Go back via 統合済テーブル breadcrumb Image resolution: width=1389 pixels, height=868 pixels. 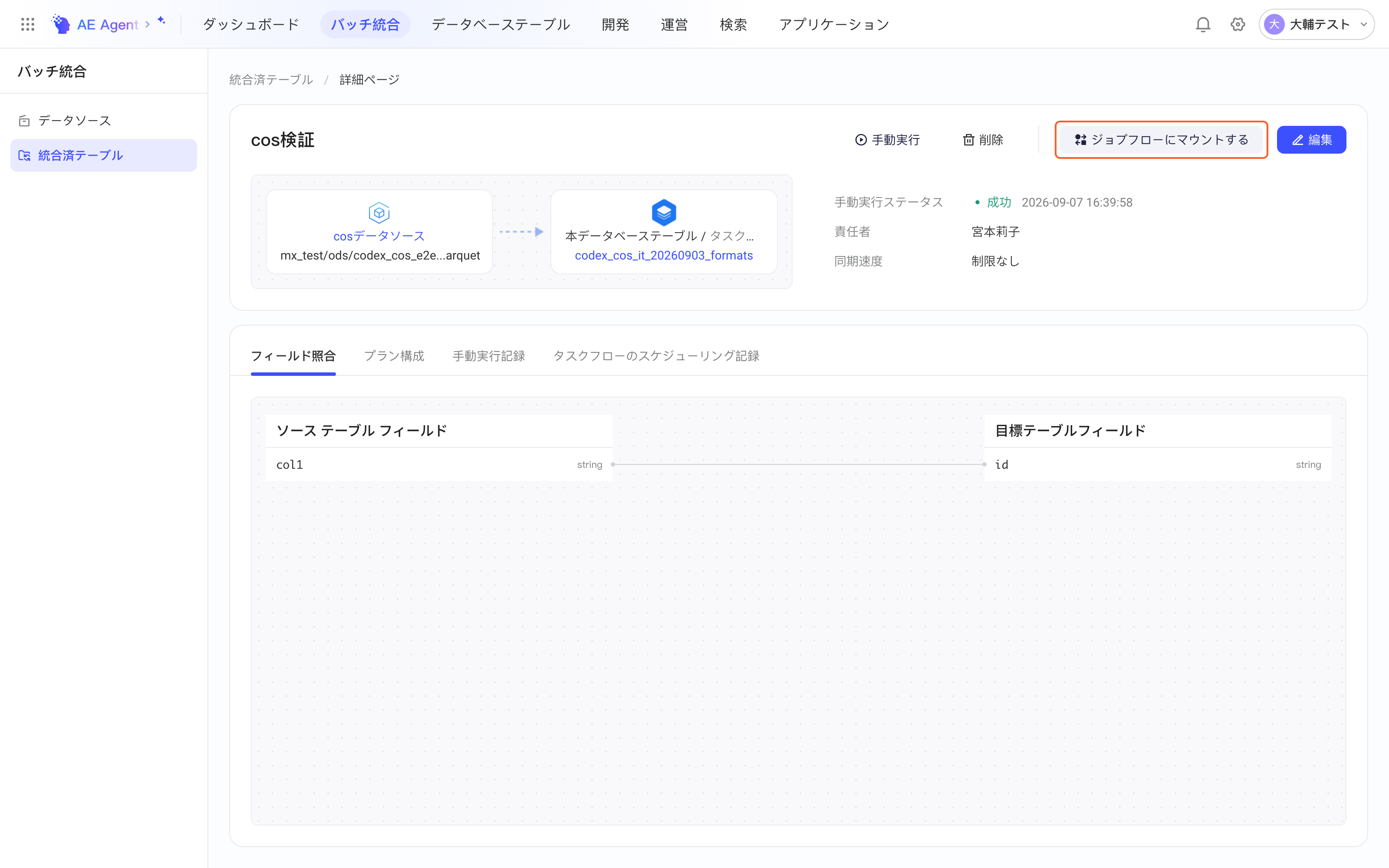271,80
